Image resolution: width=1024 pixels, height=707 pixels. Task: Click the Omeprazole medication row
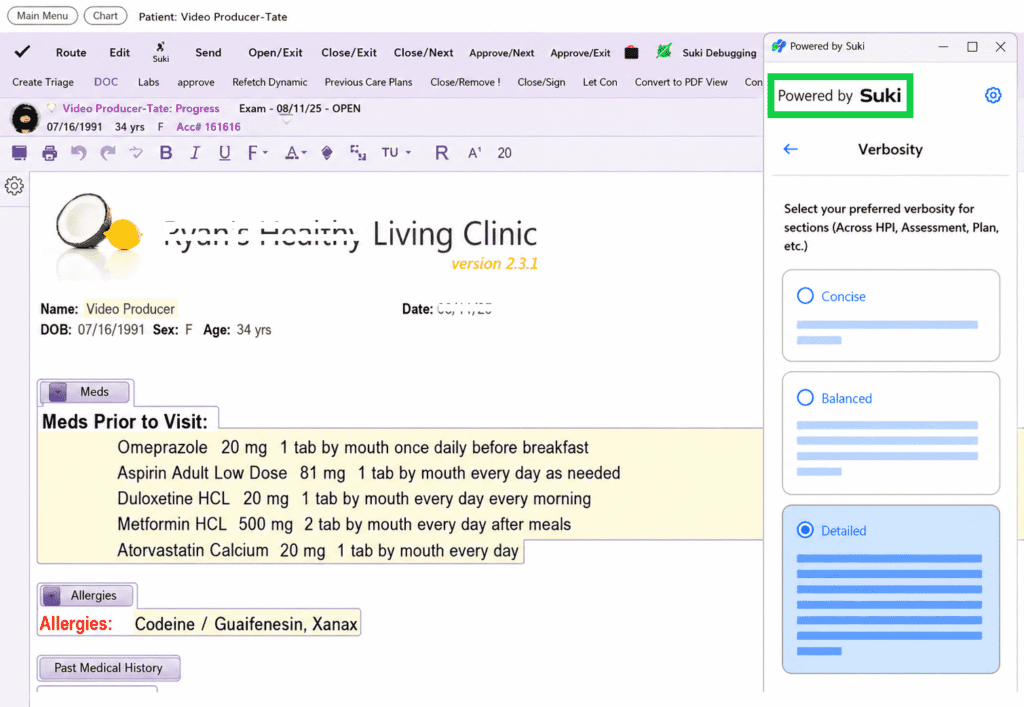click(353, 447)
